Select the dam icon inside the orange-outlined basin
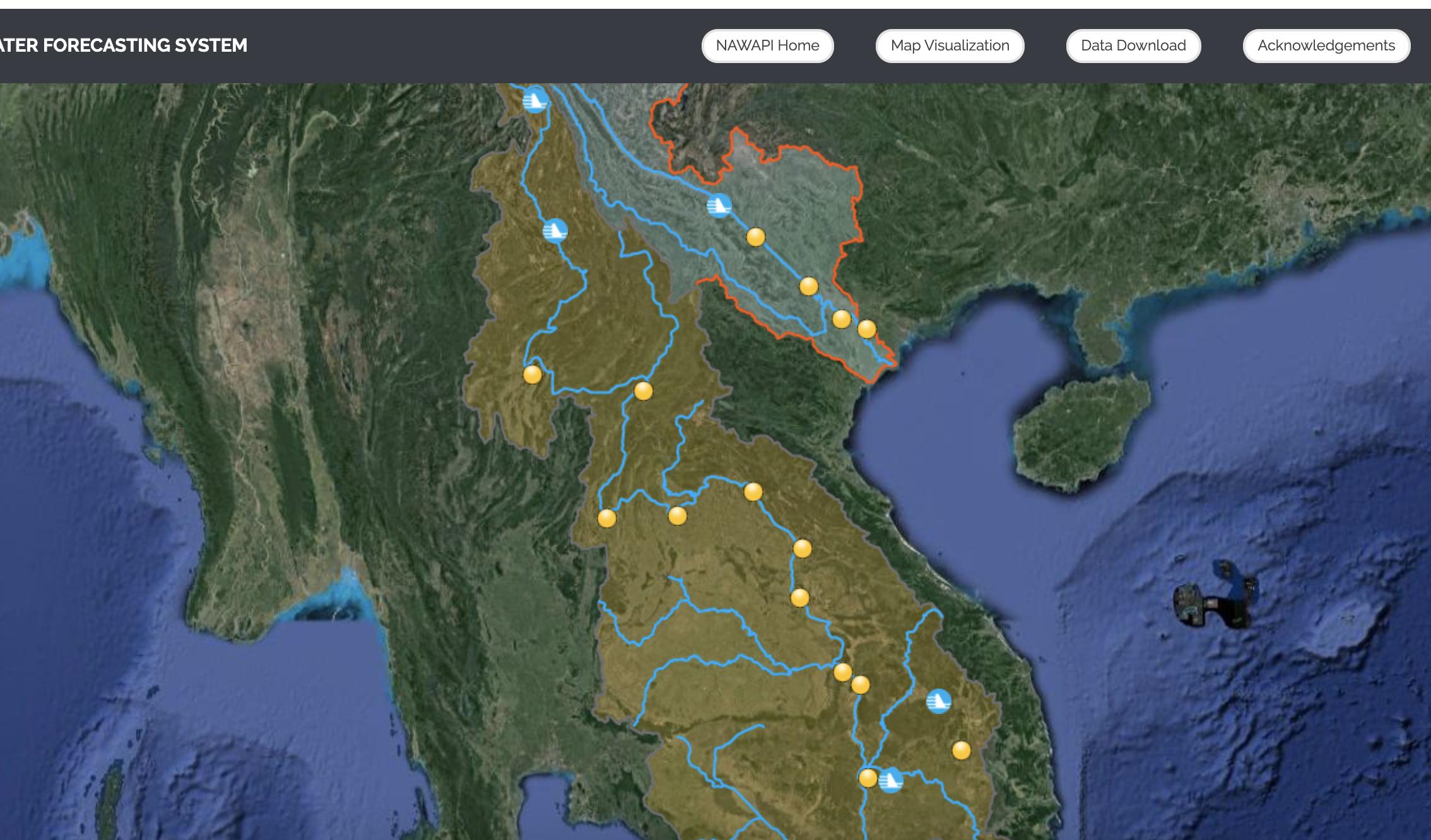This screenshot has height=840, width=1431. pos(719,206)
